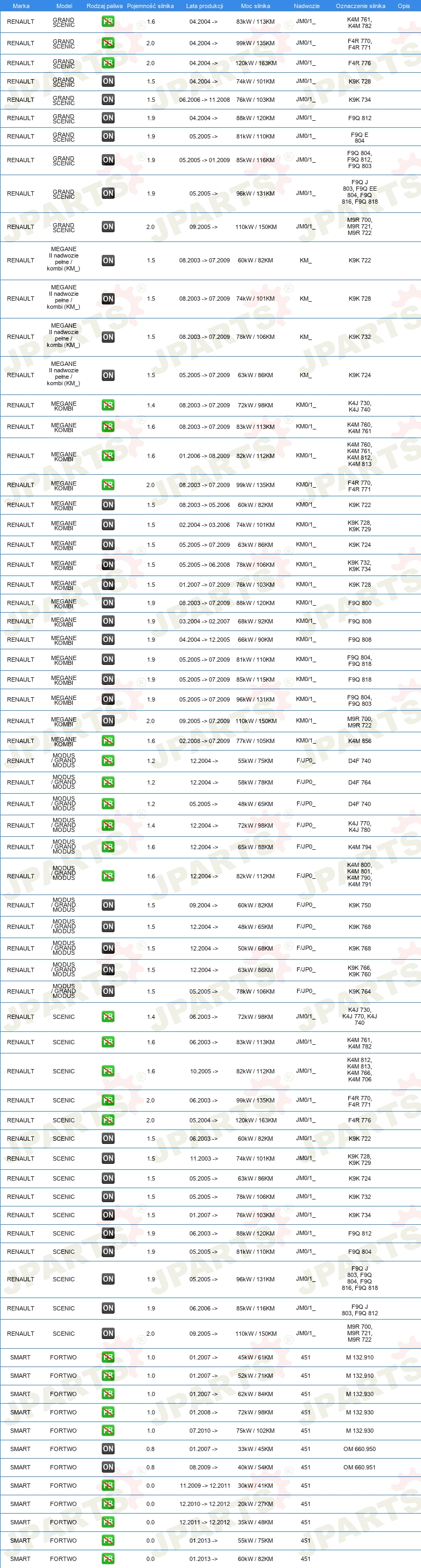The width and height of the screenshot is (421, 1568).
Task: Click the ON diesel icon for Grand Scenic K9K 734
Action: (108, 99)
